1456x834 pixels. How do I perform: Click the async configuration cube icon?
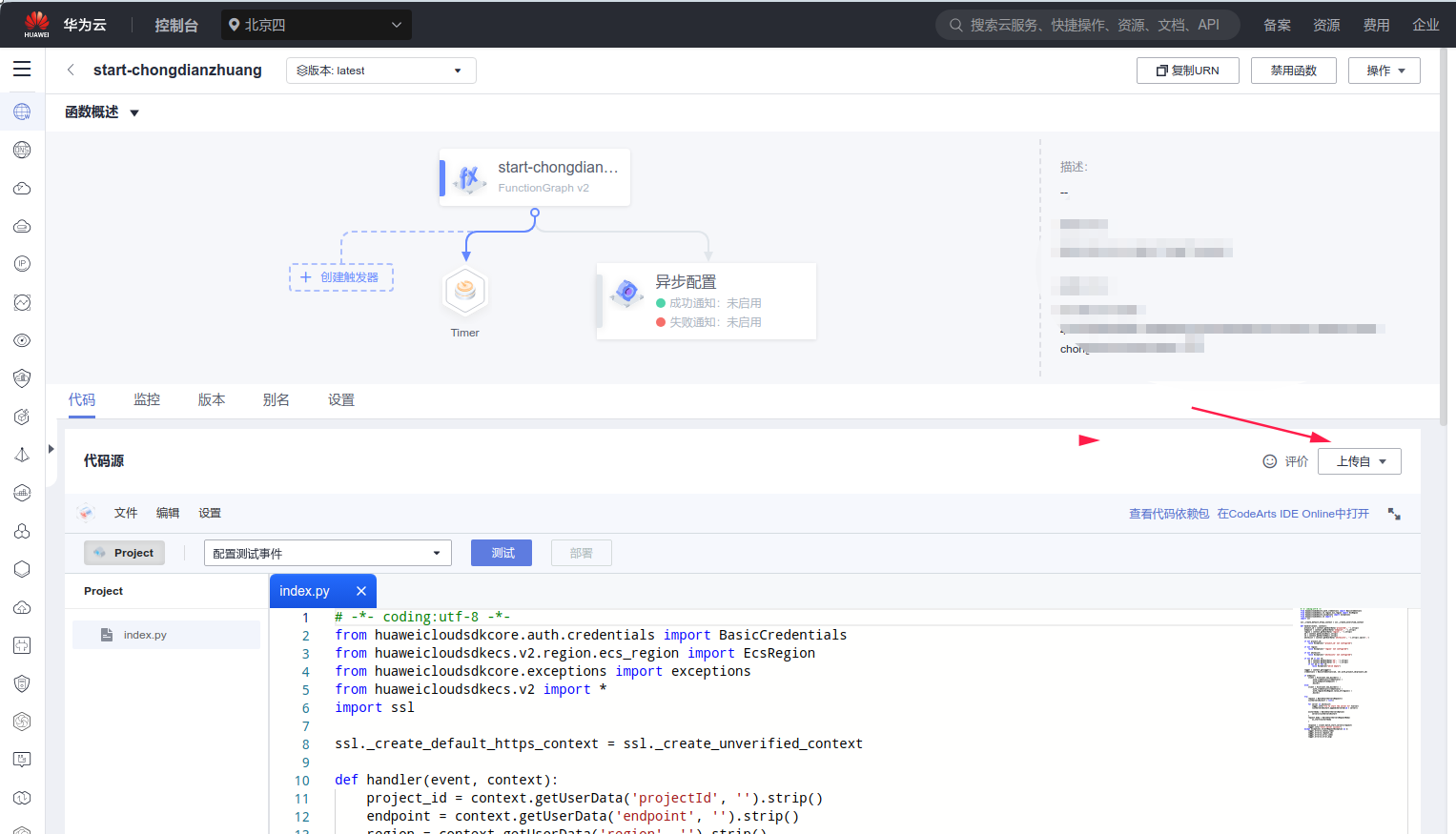click(x=626, y=292)
